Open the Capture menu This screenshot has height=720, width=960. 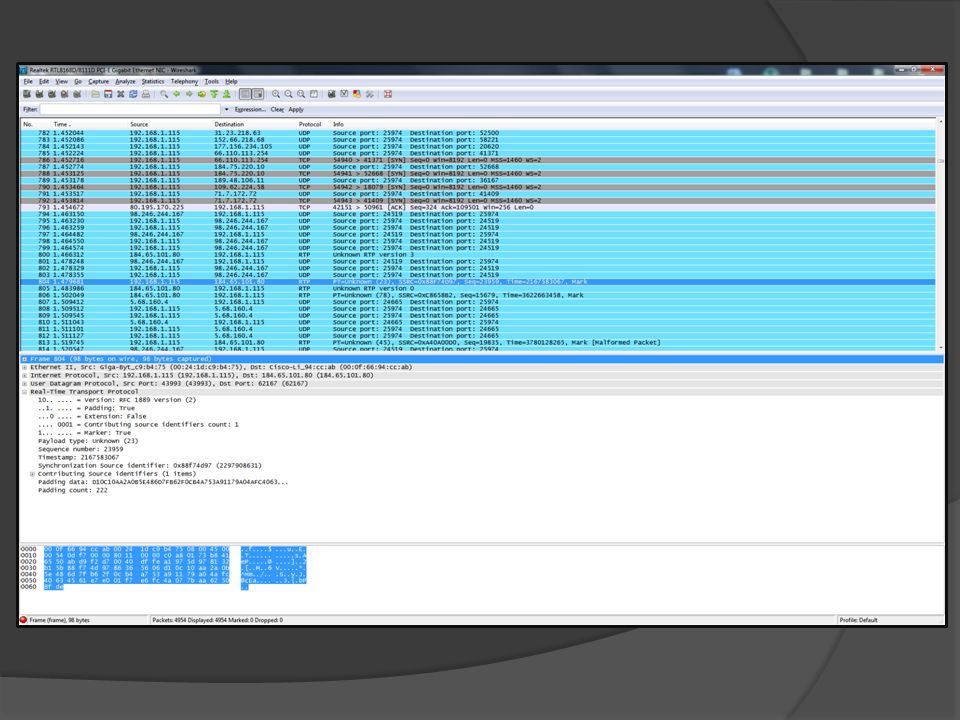point(99,81)
